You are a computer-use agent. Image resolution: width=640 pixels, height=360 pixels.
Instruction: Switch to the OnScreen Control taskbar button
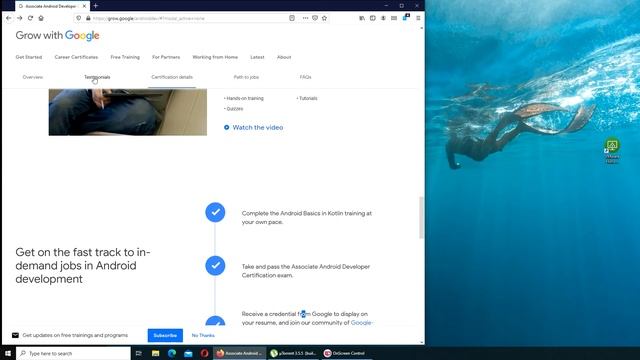346,353
